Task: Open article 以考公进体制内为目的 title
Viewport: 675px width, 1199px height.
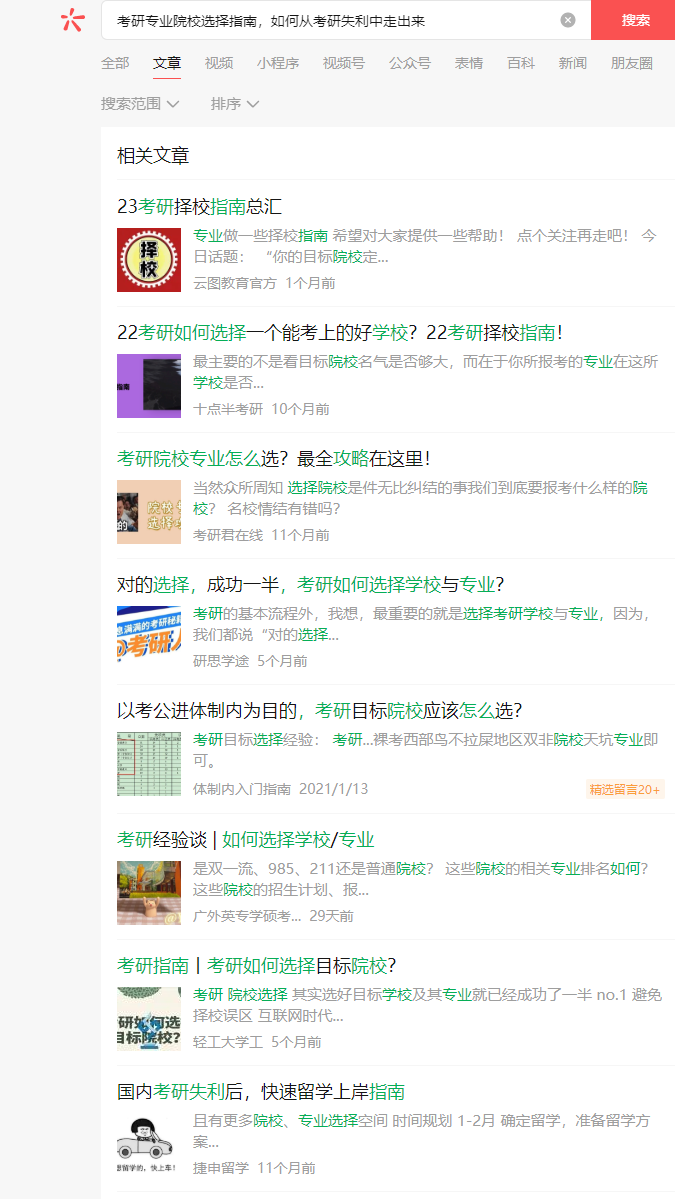Action: [320, 711]
